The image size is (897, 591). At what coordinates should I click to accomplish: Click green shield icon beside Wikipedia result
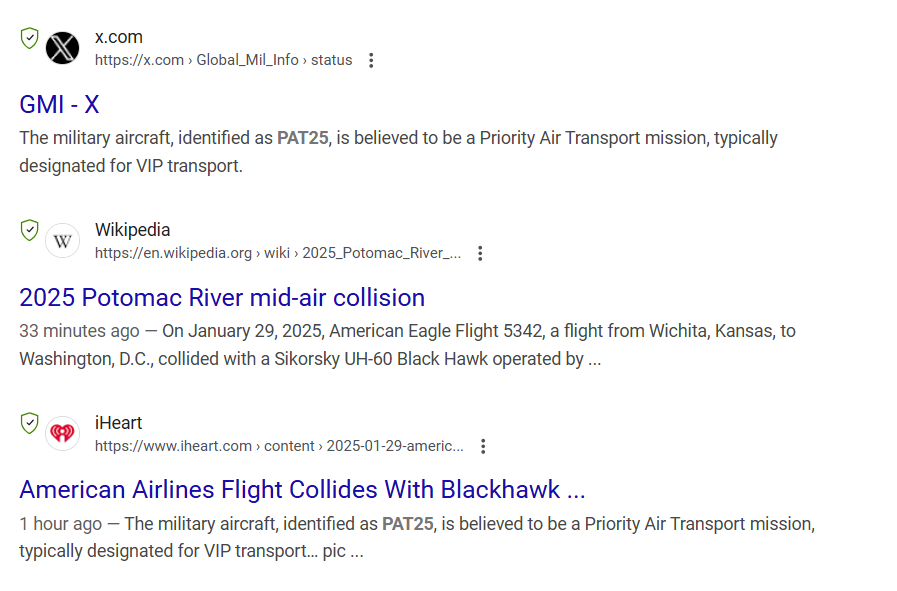pyautogui.click(x=29, y=231)
